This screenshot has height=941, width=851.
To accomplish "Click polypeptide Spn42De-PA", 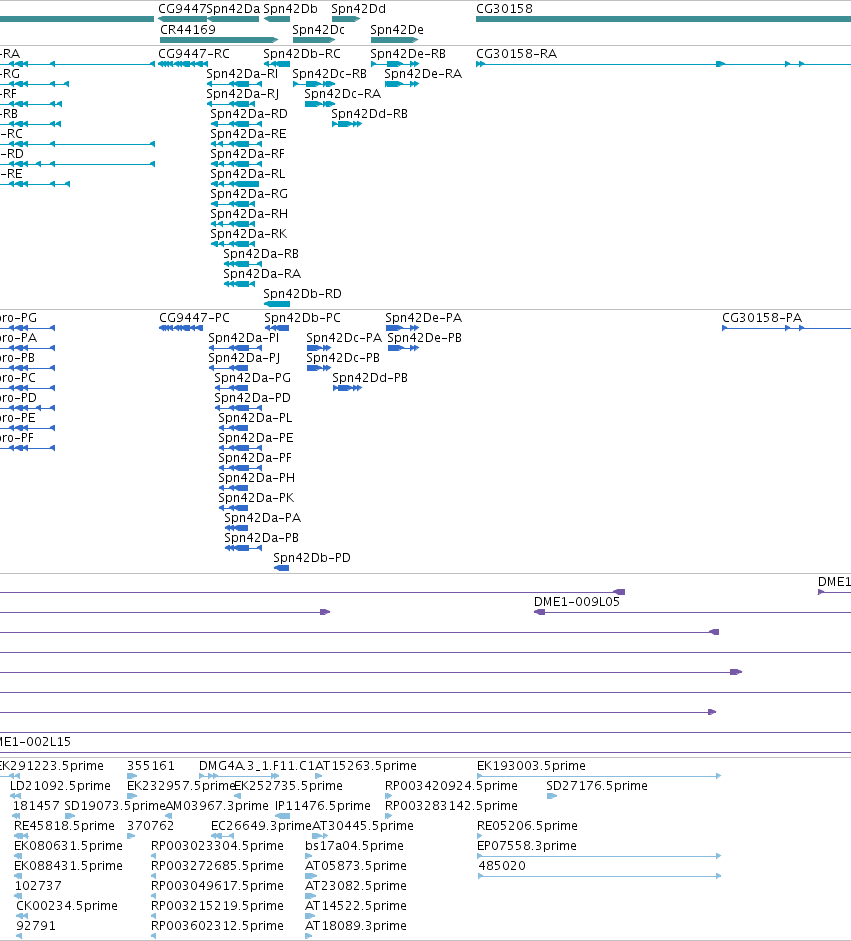I will (402, 328).
